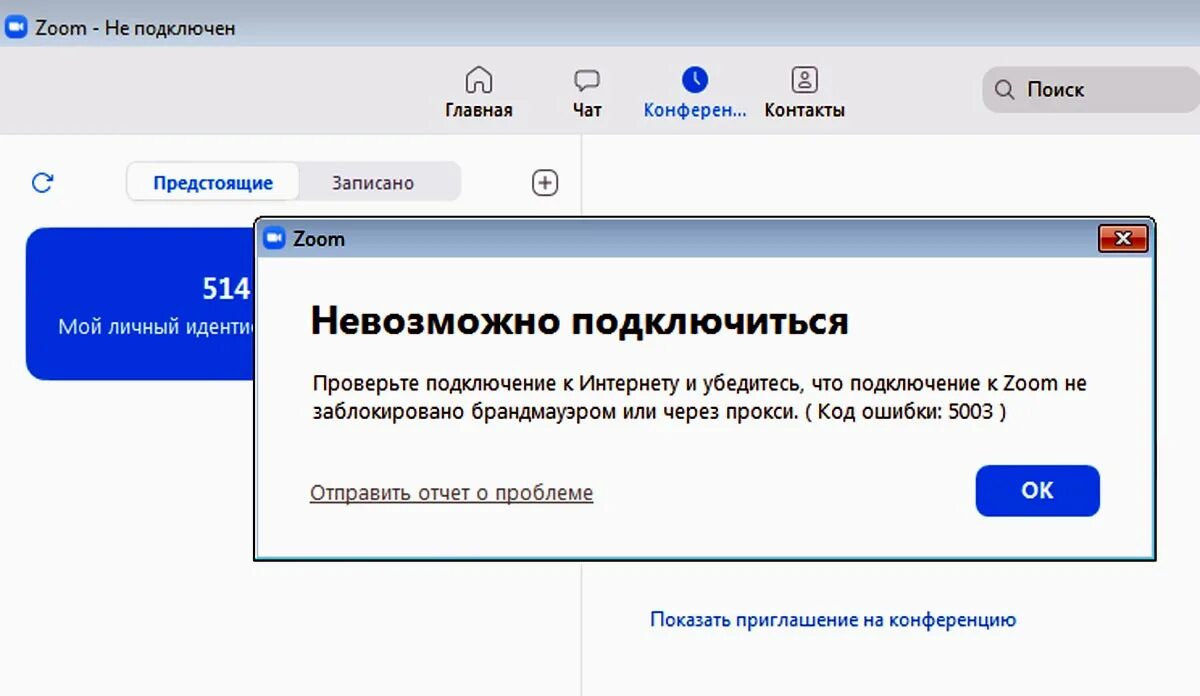Switch to the Записано tab
The height and width of the screenshot is (696, 1200).
click(x=374, y=182)
